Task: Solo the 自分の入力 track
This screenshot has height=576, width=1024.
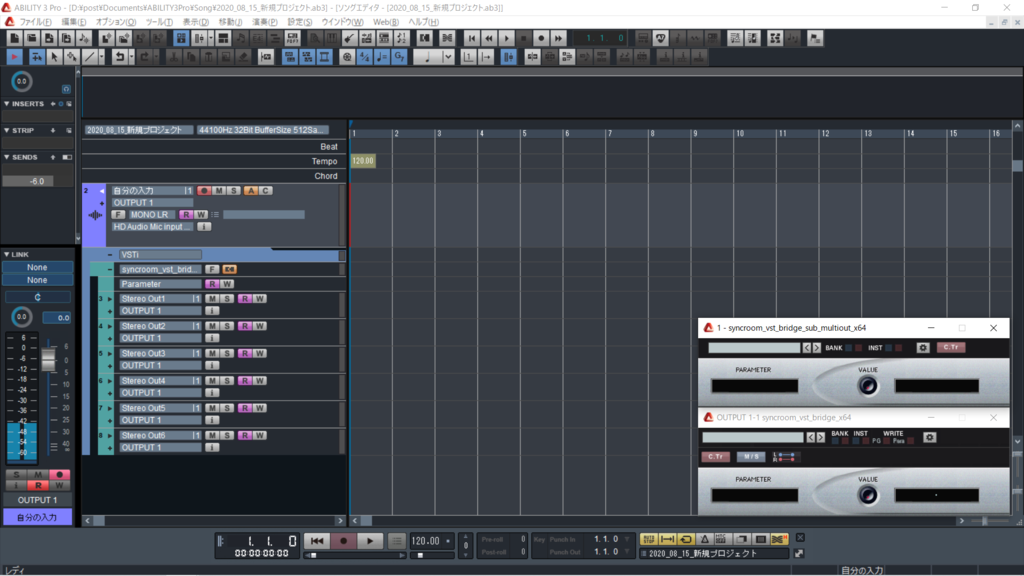Action: point(234,191)
